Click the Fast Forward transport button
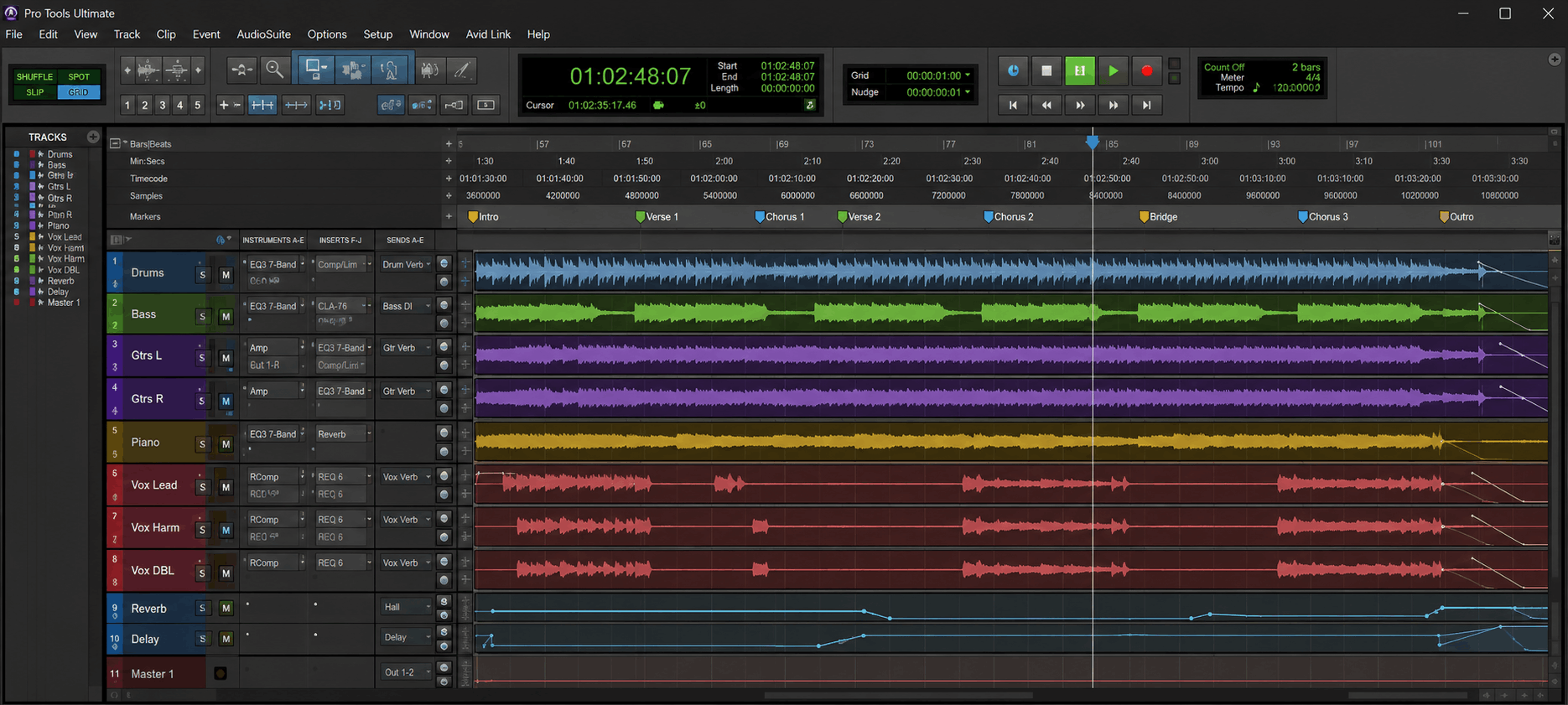This screenshot has height=705, width=1568. point(1080,105)
